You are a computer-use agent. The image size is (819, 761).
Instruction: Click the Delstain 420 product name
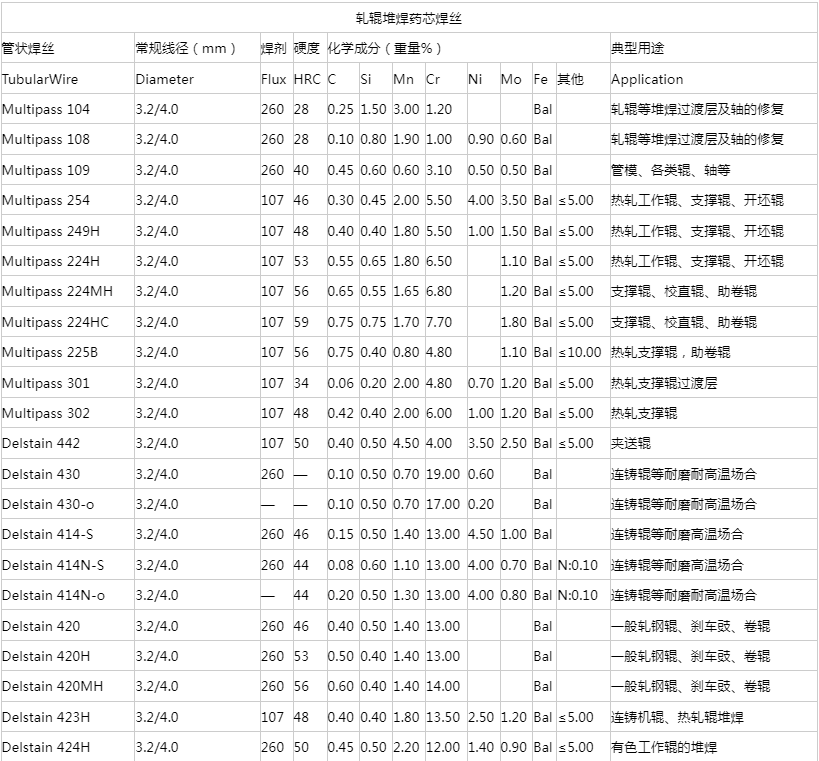[41, 626]
